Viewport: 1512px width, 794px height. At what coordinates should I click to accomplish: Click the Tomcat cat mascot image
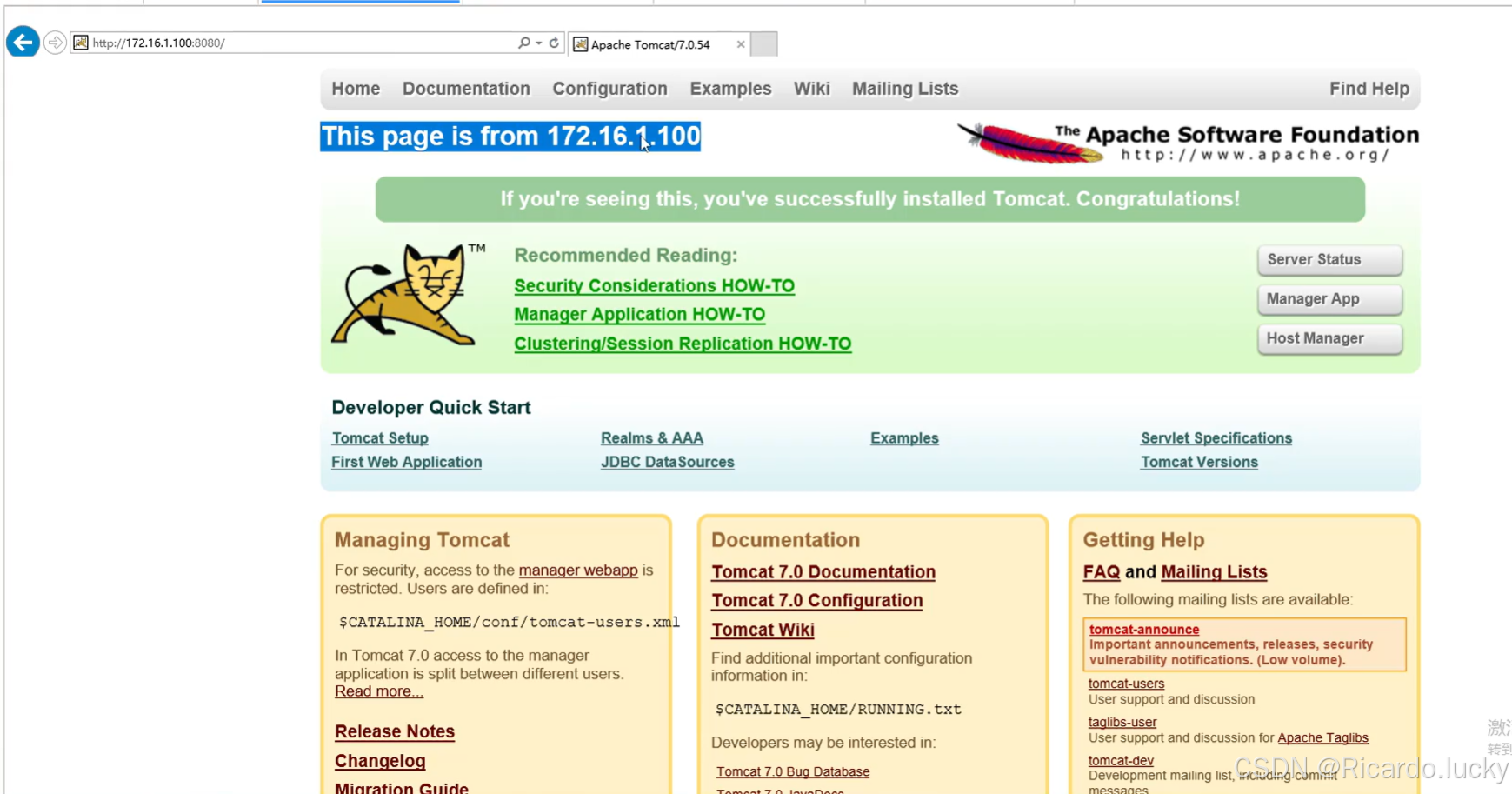coord(408,295)
